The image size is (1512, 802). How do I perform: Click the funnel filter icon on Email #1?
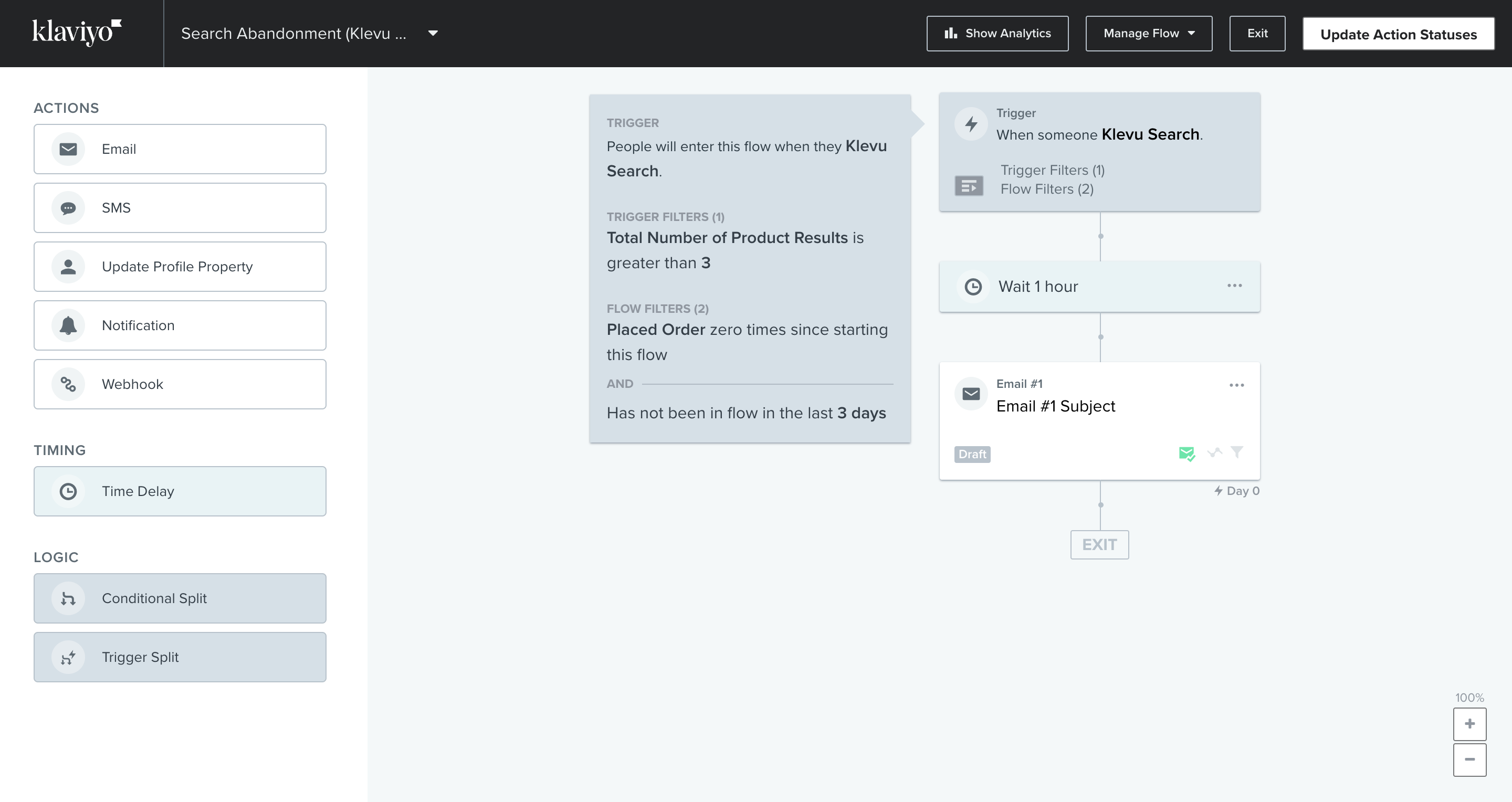click(1237, 452)
